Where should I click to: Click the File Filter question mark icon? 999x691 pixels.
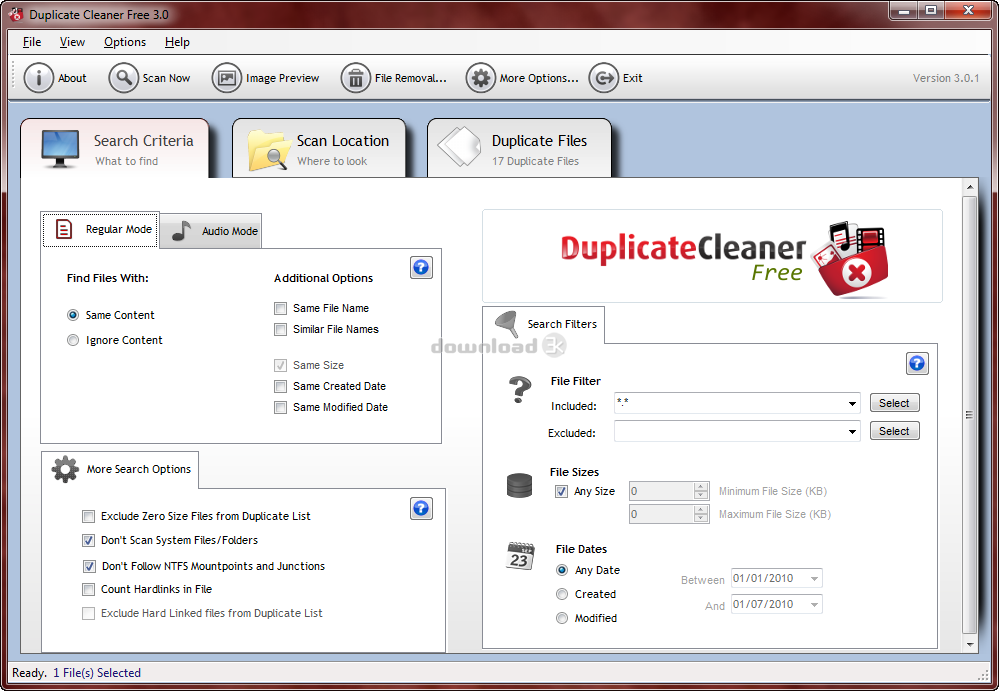click(520, 388)
